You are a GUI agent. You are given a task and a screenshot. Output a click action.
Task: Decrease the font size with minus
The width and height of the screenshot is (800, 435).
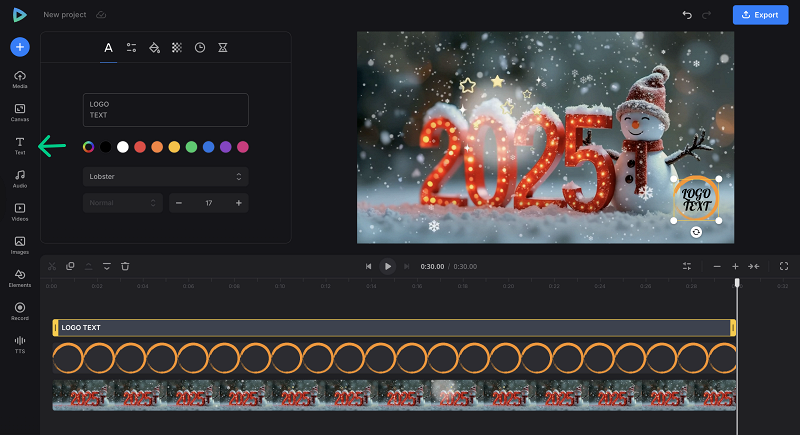179,203
